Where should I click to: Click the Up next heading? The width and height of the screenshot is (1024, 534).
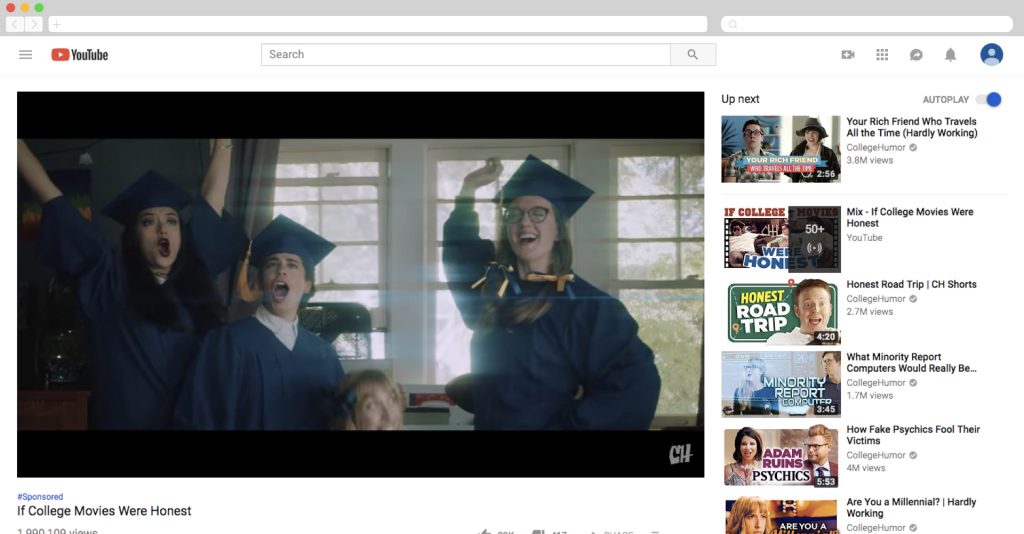[x=740, y=99]
